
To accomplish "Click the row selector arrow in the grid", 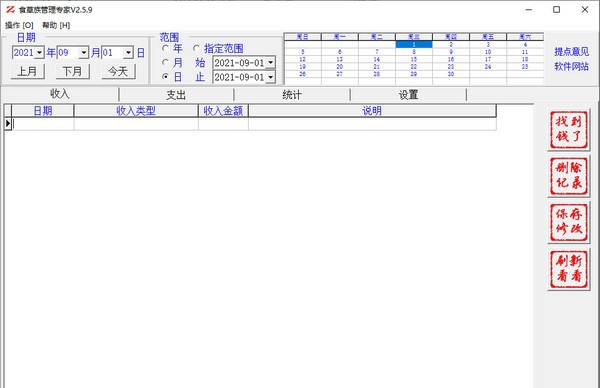I will 8,124.
